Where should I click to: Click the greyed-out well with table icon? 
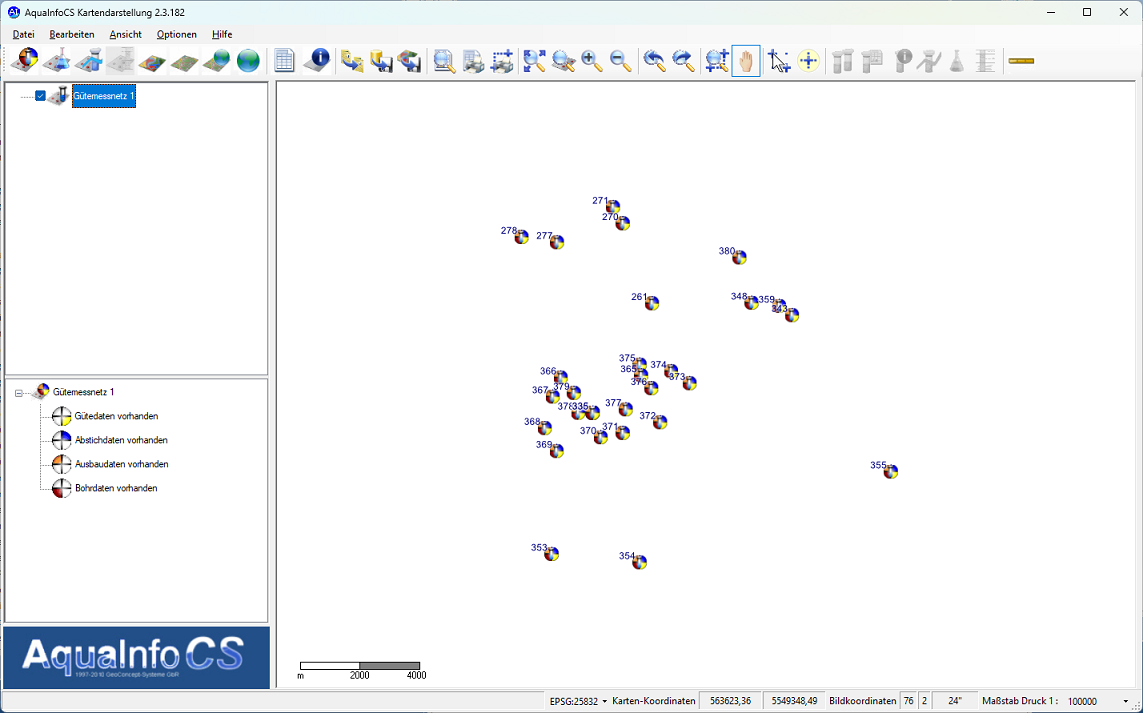click(x=873, y=61)
